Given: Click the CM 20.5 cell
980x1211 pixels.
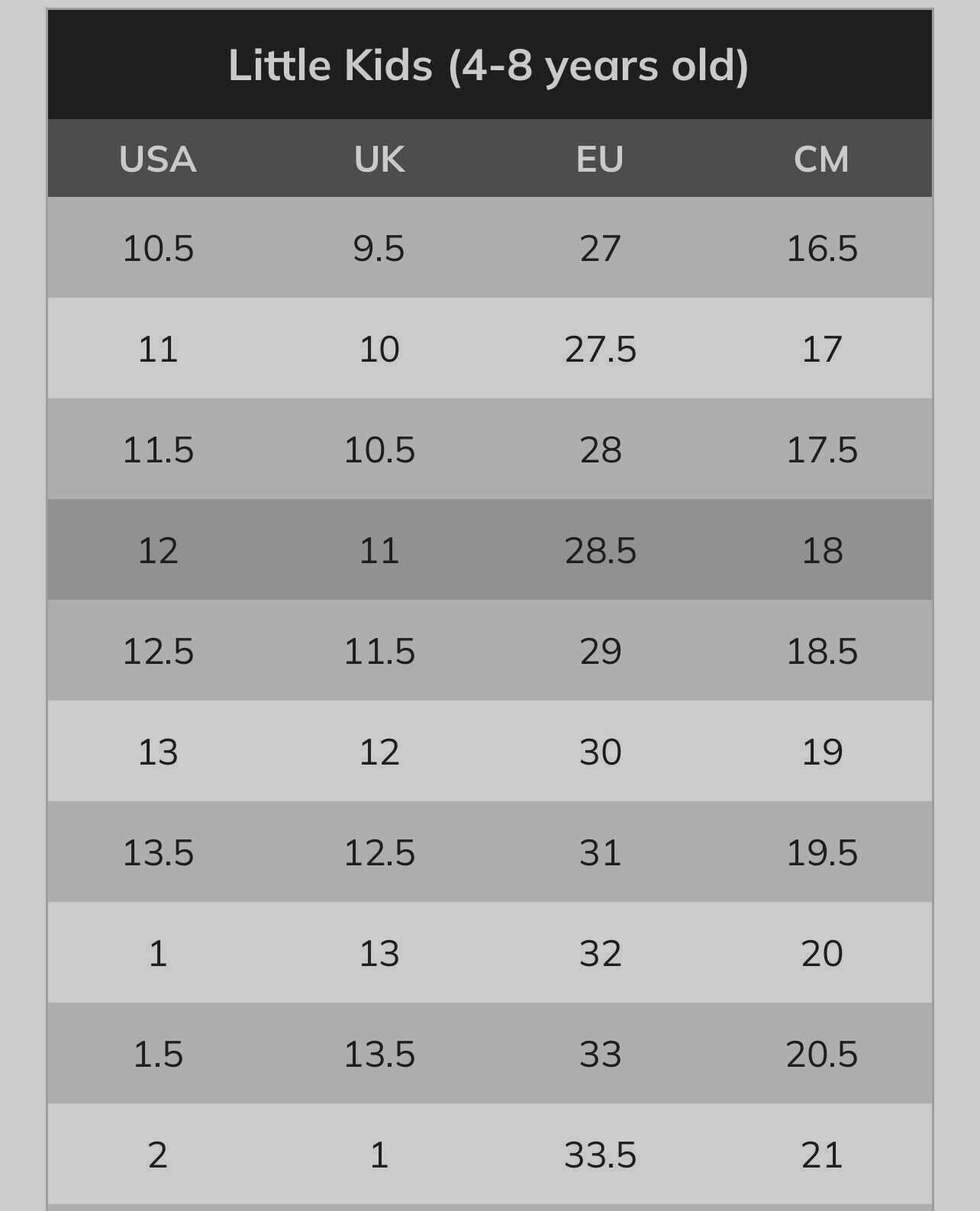Looking at the screenshot, I should pos(822,1055).
